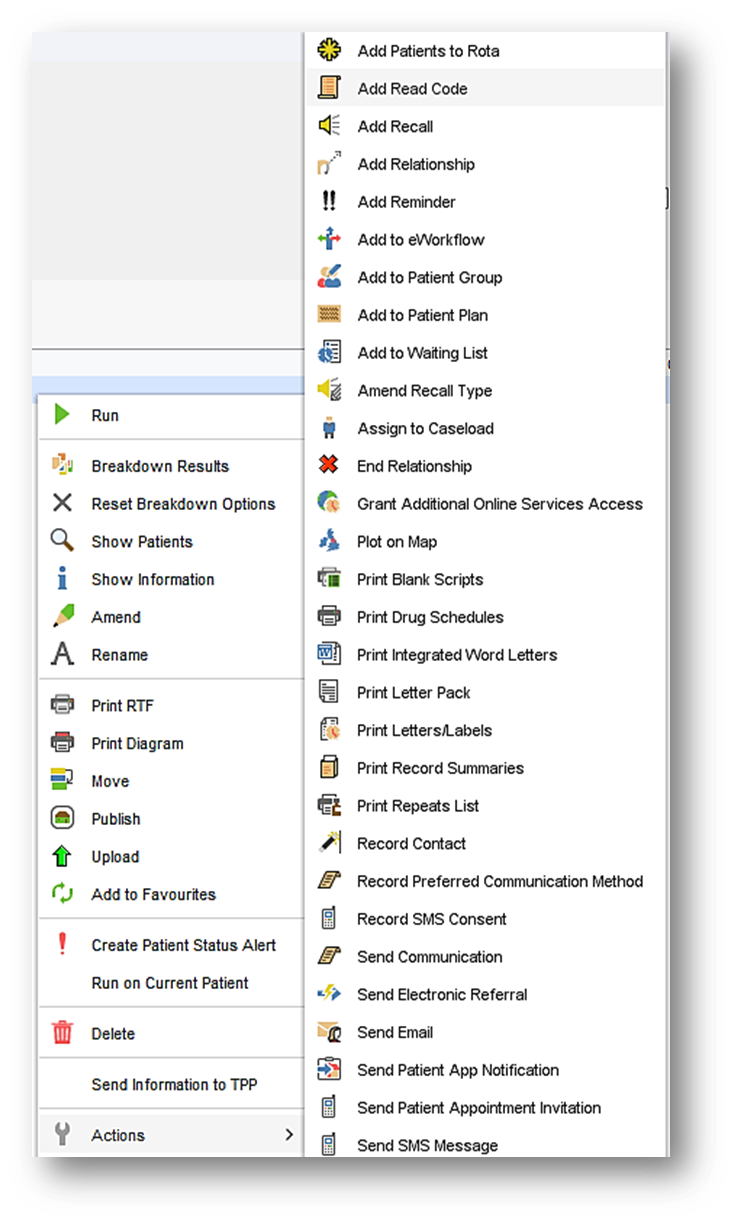
Task: Click the Create Patient Status Alert icon
Action: (x=63, y=944)
